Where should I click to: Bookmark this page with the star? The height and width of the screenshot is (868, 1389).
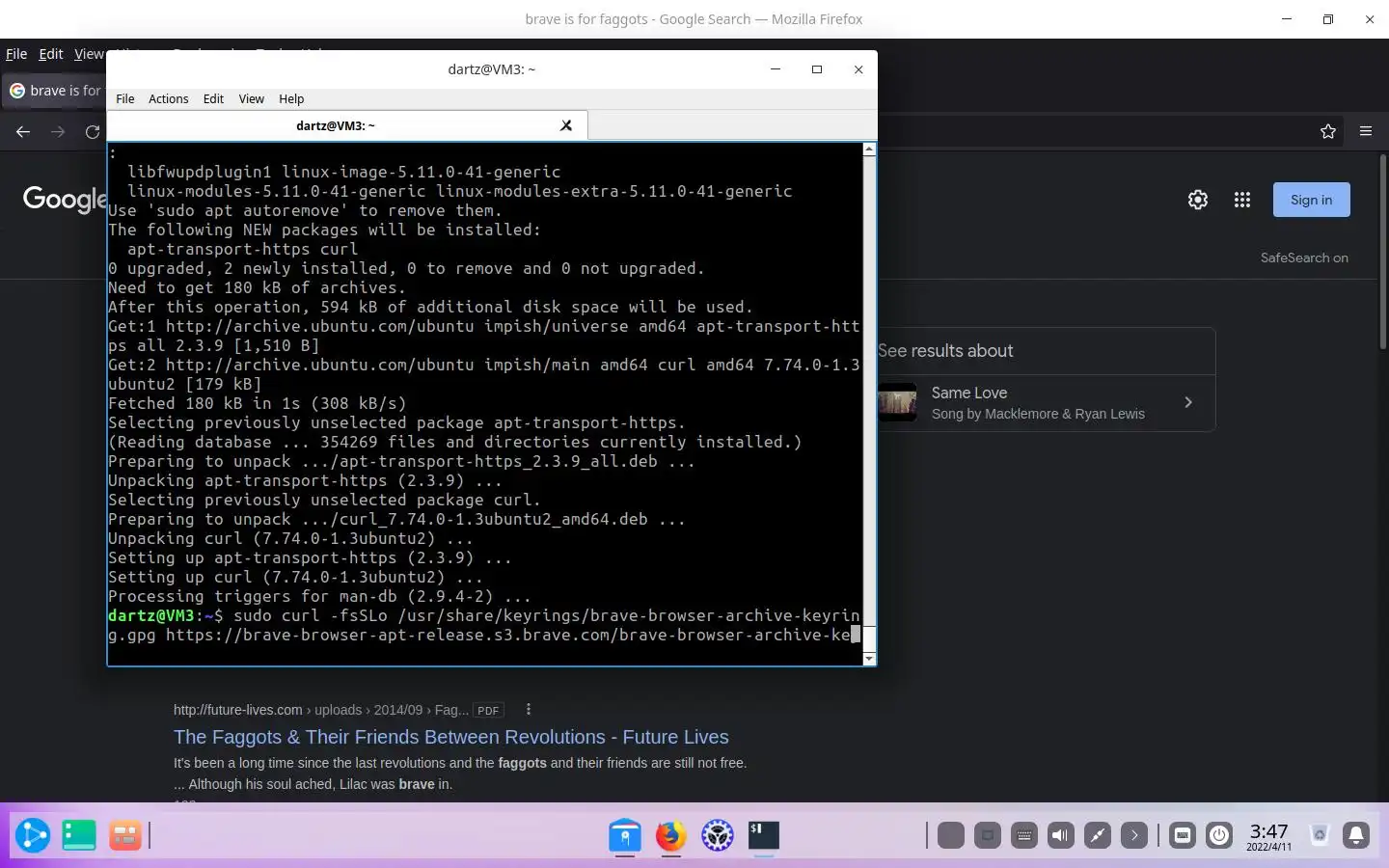pyautogui.click(x=1328, y=132)
